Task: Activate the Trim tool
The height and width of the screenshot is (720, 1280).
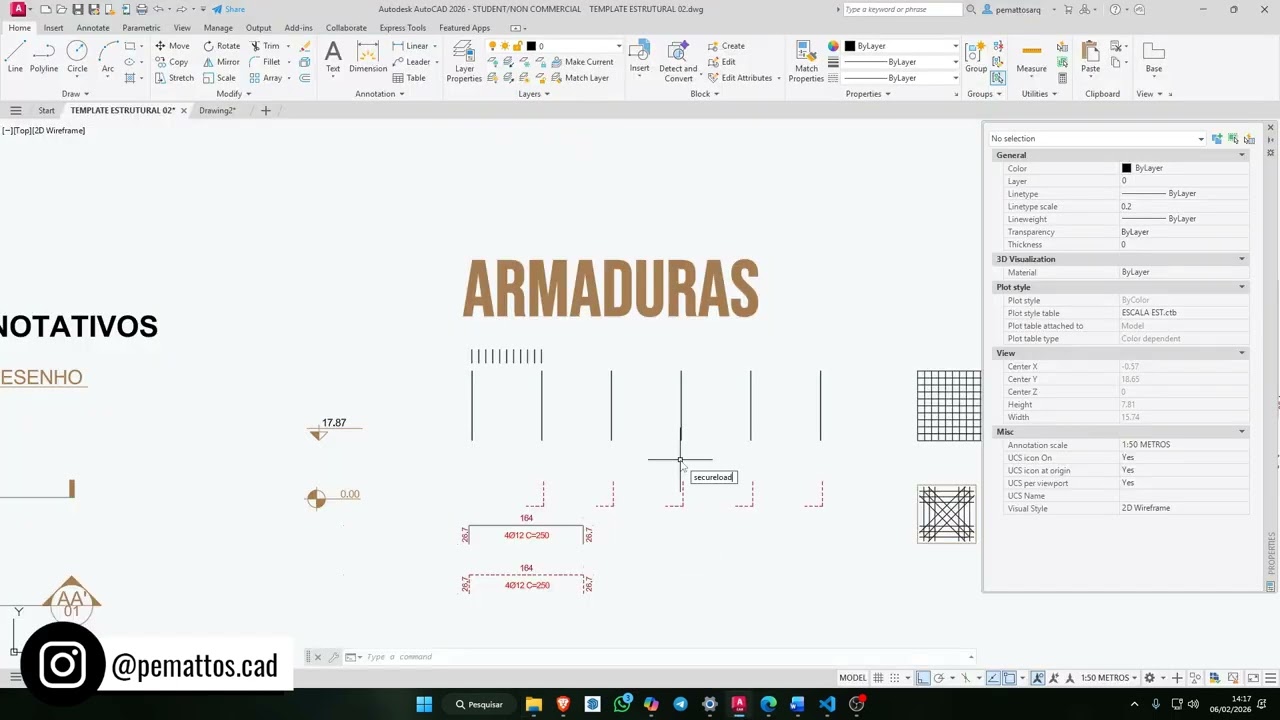Action: (x=264, y=46)
